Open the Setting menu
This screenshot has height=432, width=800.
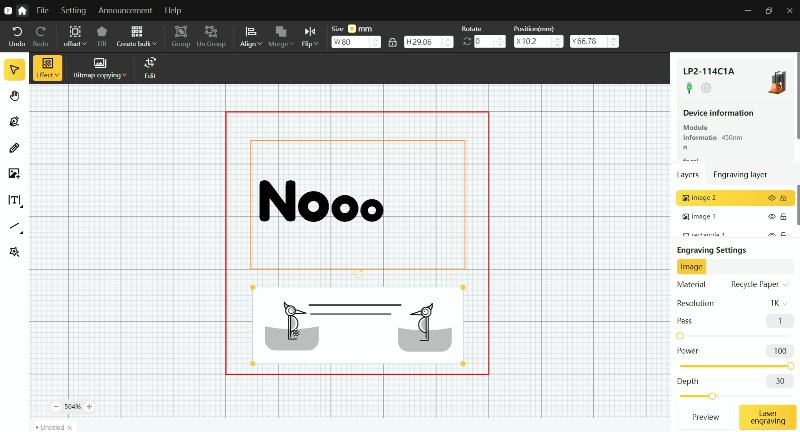pos(73,9)
